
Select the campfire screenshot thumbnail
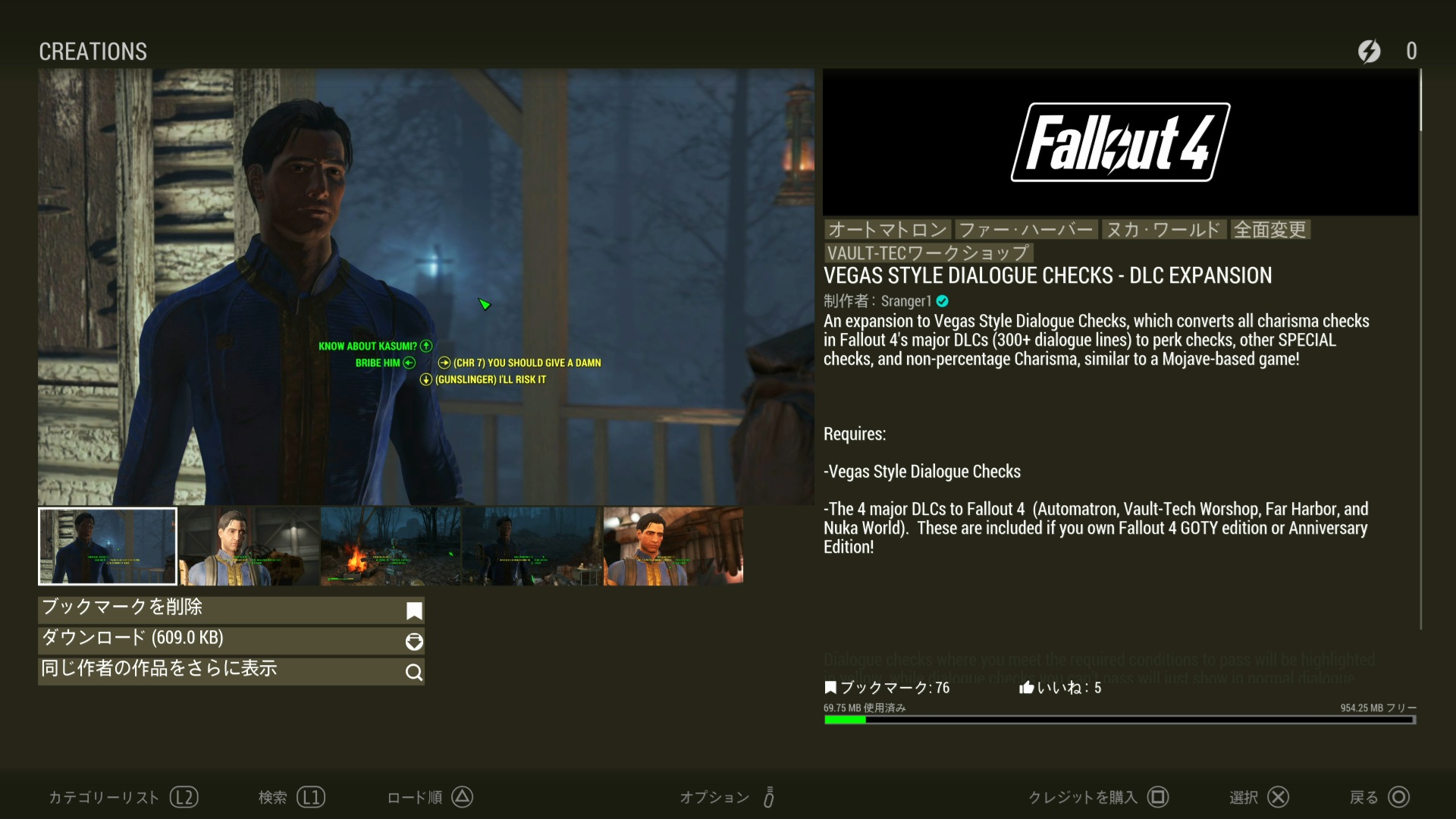390,547
